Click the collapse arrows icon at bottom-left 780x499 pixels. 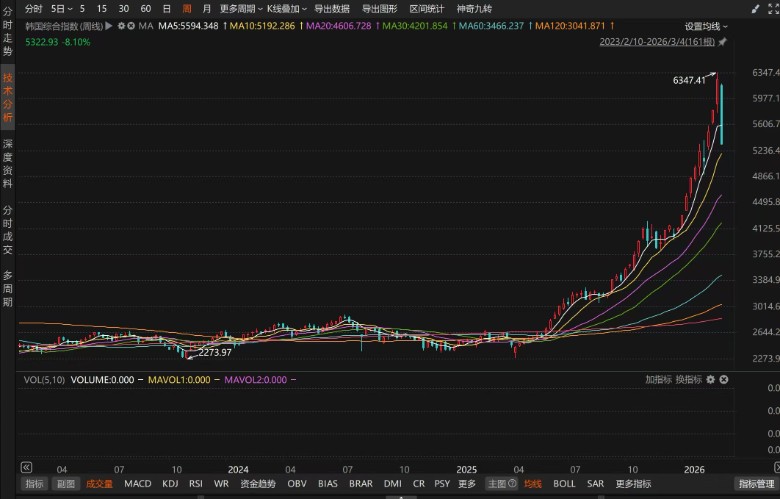click(x=27, y=467)
